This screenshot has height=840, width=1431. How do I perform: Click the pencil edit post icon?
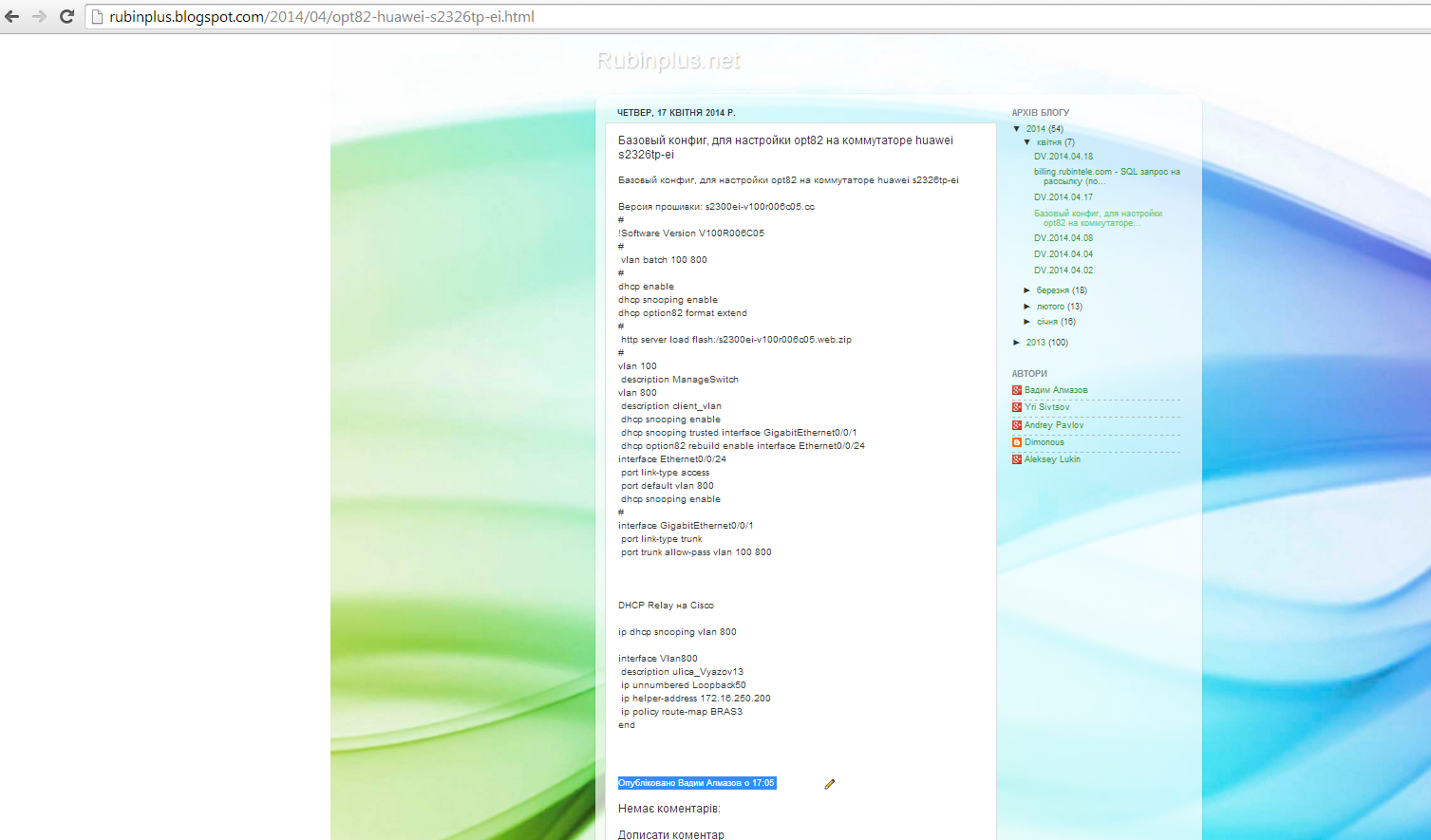tap(829, 784)
